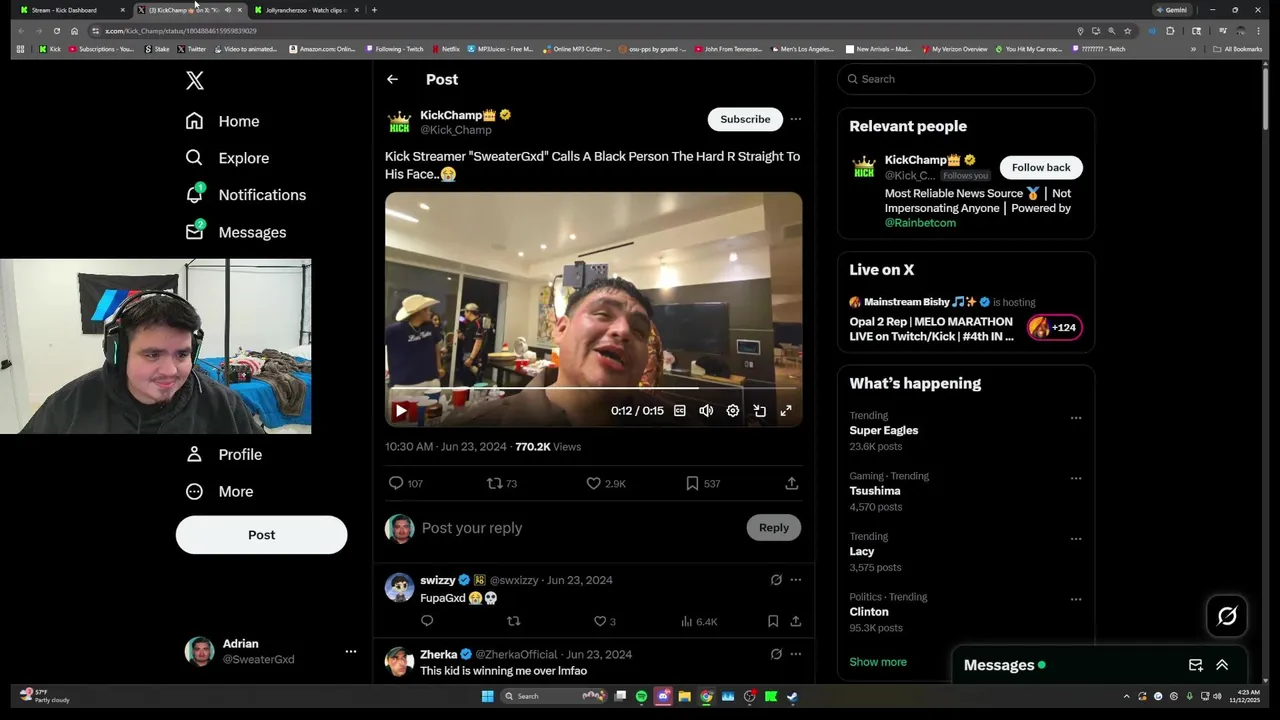
Task: Open Lacy trend options
Action: (1076, 539)
